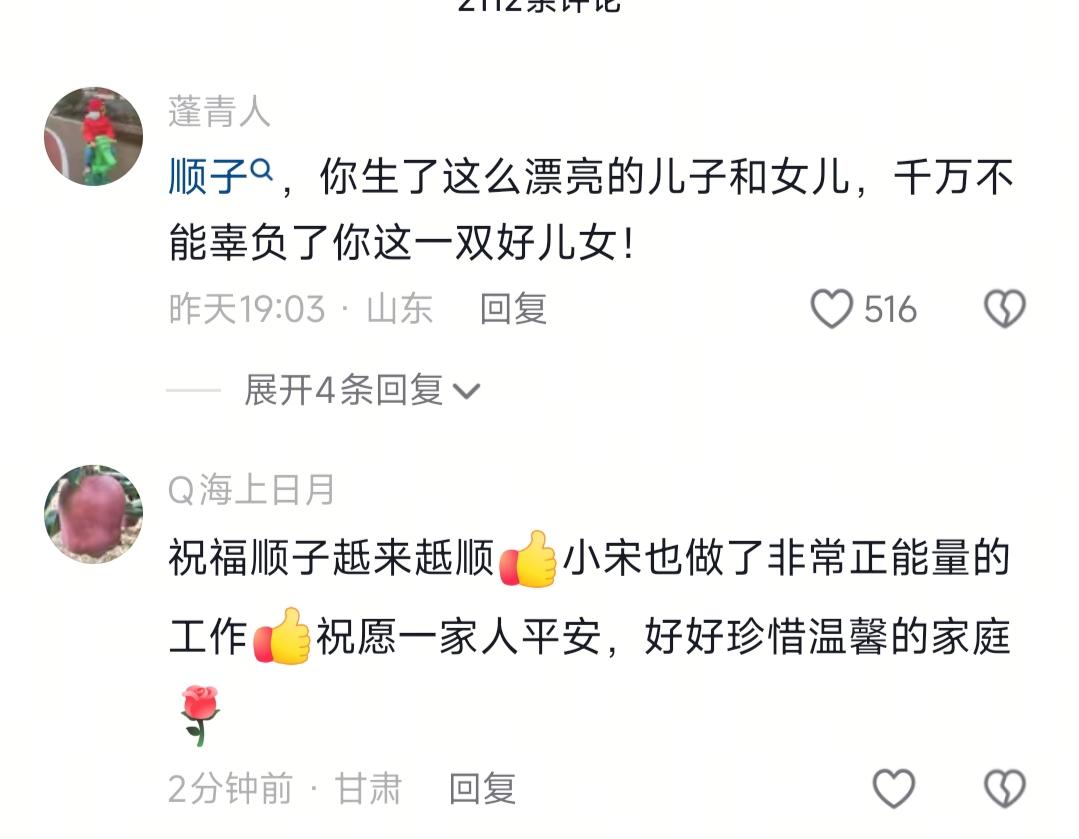Dislike the 蓬青人 comment with broken heart

click(x=1005, y=308)
